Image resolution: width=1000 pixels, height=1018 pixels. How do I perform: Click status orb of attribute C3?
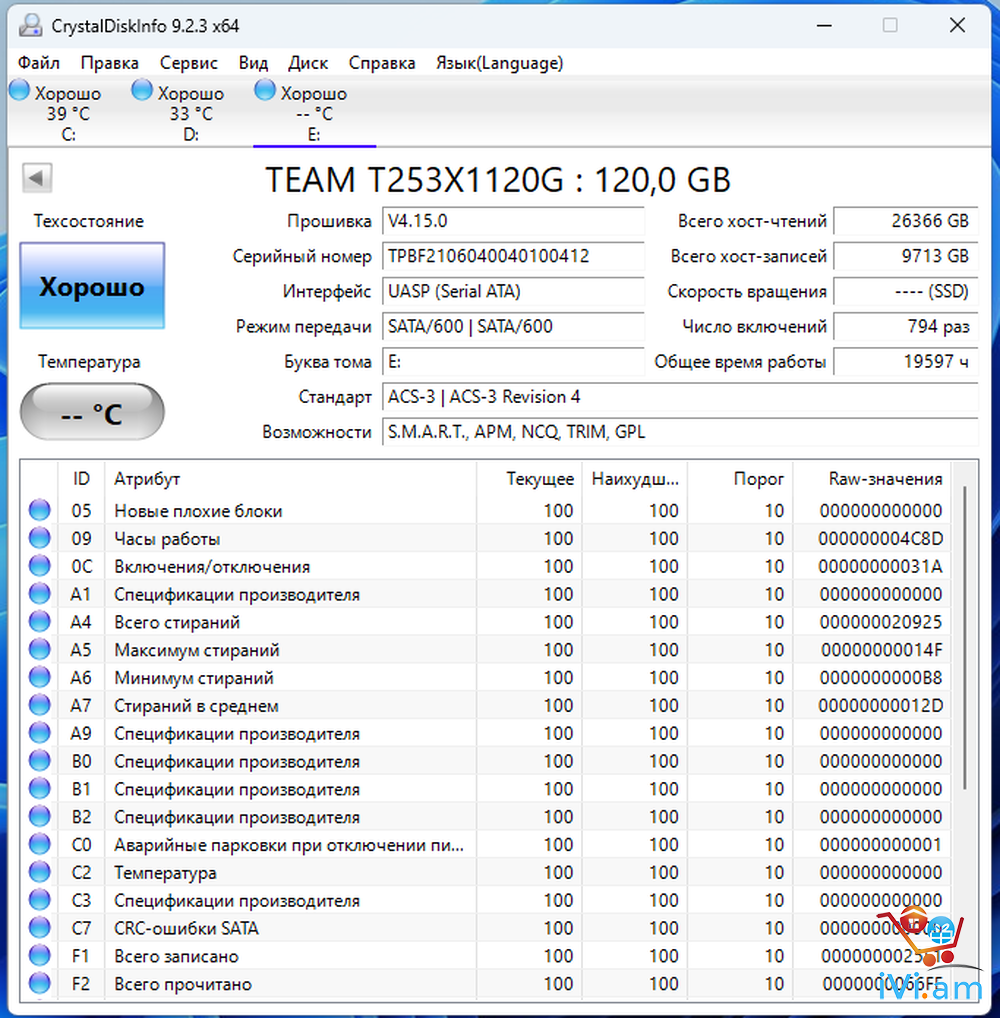[x=40, y=900]
